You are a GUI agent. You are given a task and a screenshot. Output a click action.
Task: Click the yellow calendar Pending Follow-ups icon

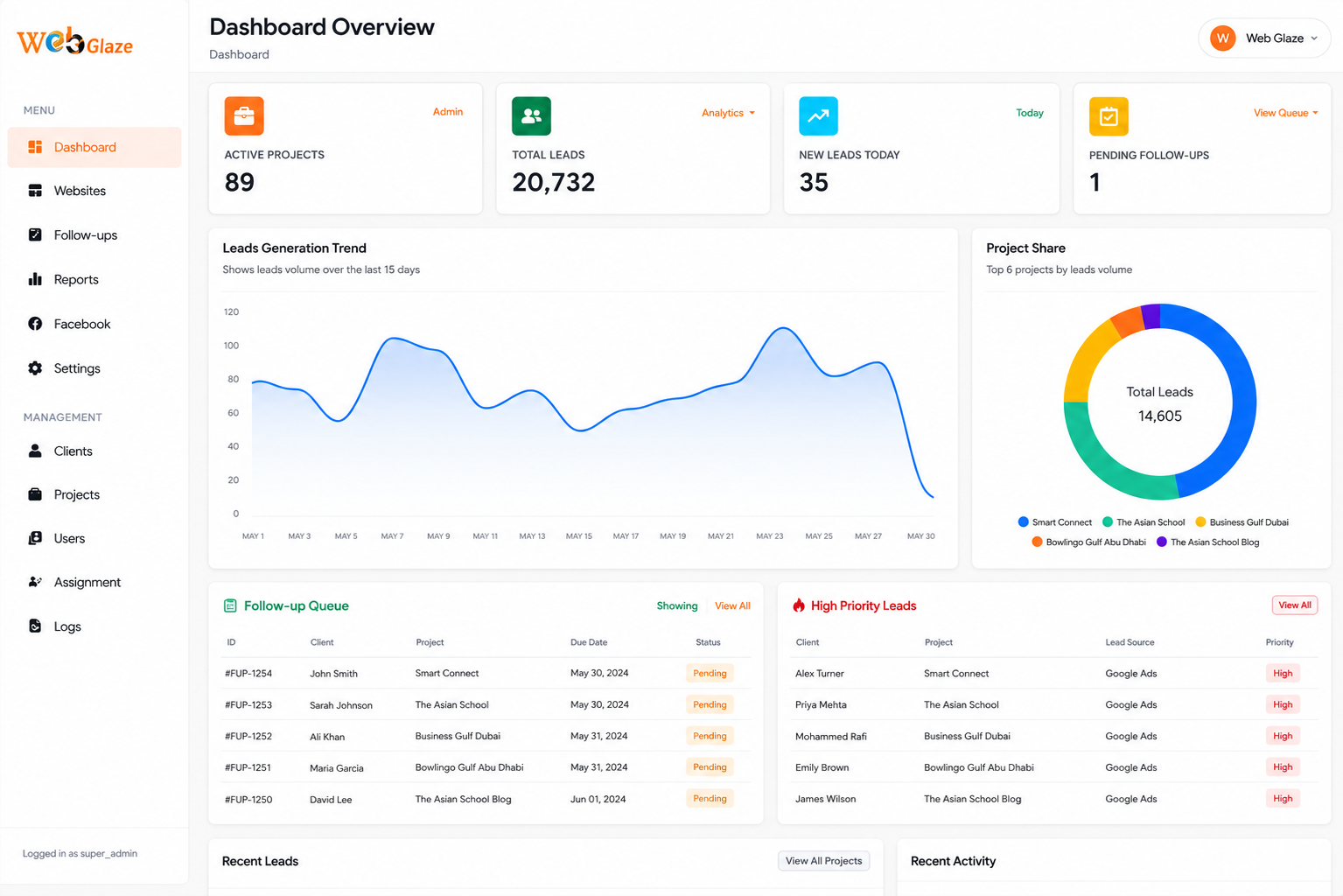pyautogui.click(x=1109, y=116)
